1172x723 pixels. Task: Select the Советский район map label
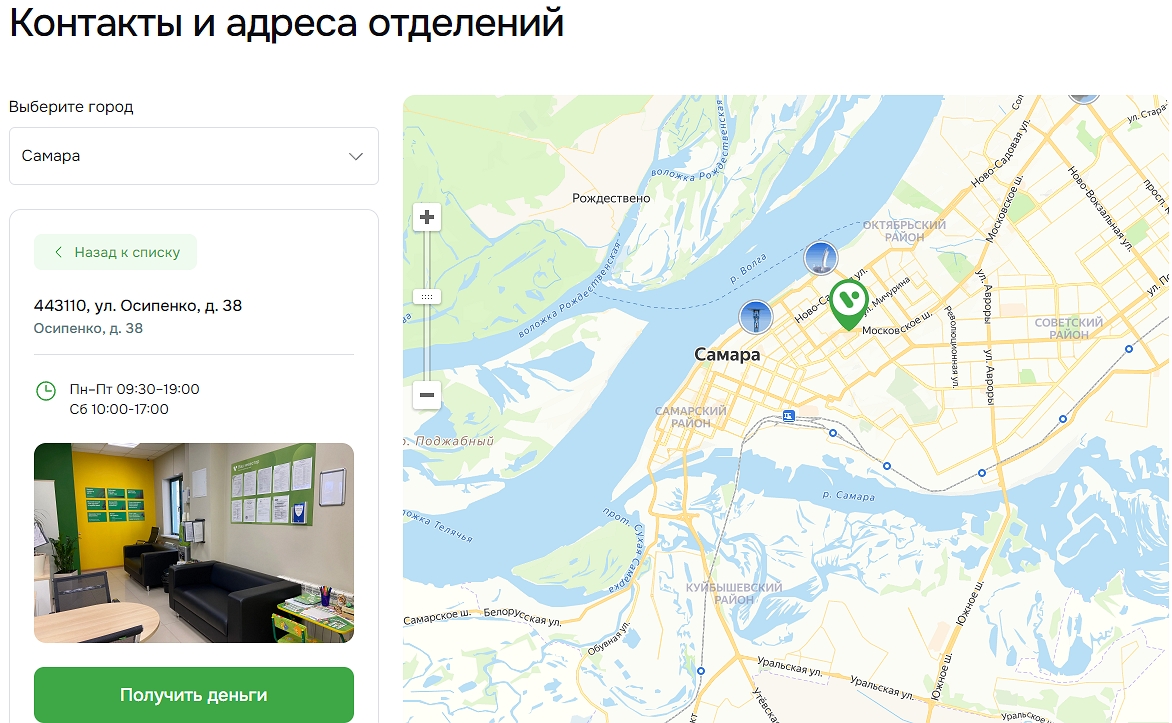pos(1068,328)
